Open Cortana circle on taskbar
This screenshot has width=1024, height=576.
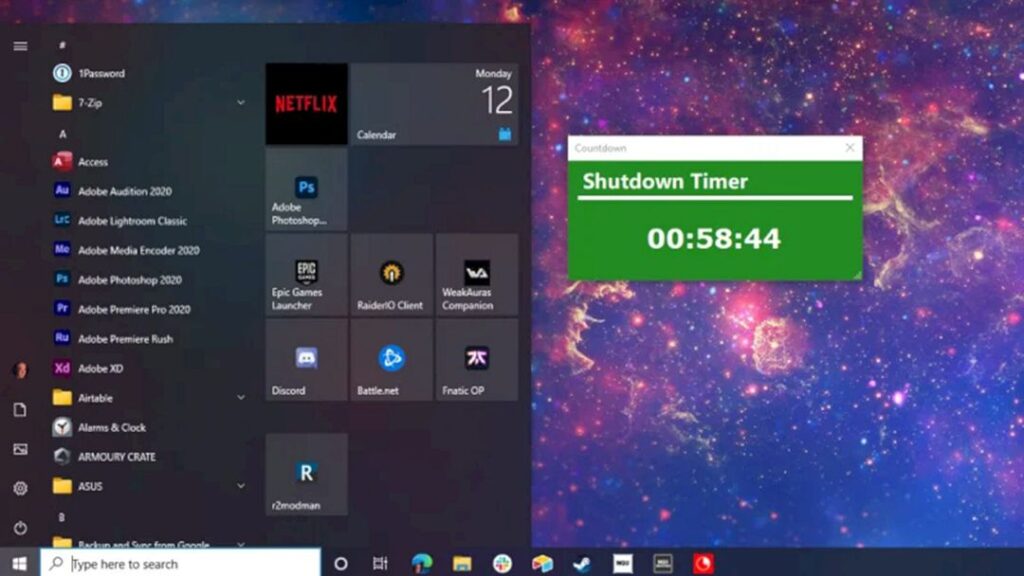[x=340, y=564]
